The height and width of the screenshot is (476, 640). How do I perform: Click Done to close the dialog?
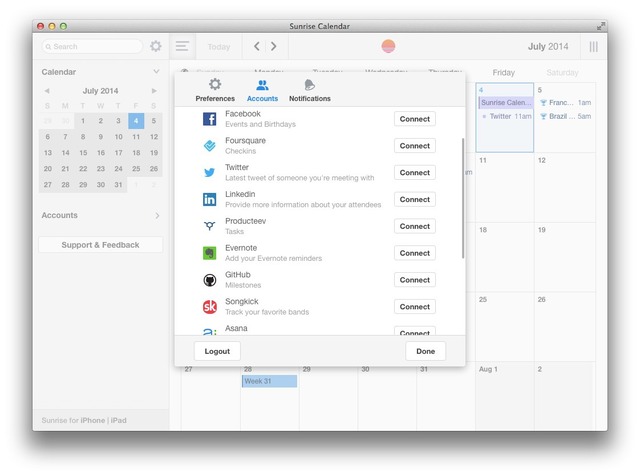425,351
